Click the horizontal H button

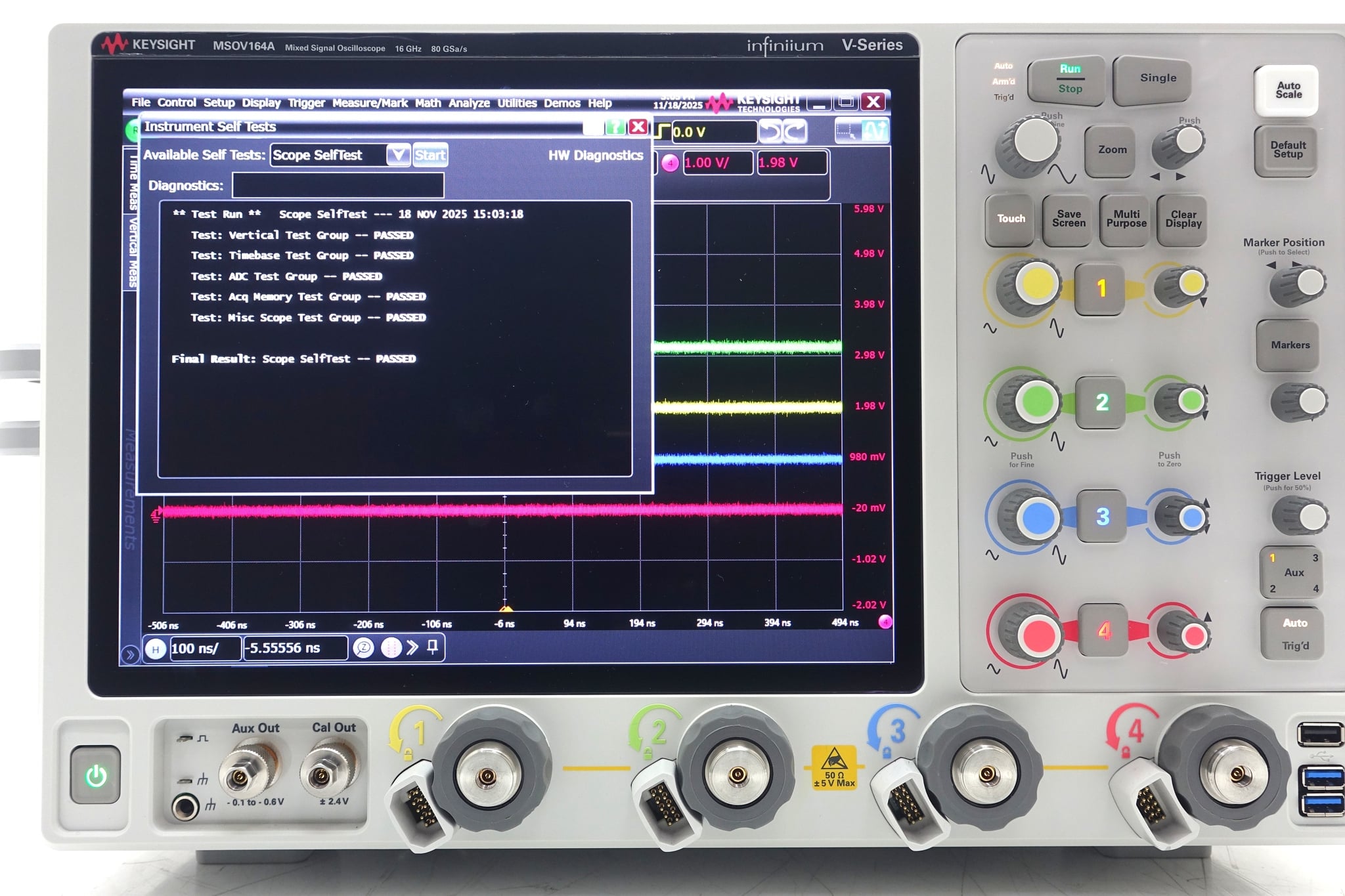(x=156, y=649)
